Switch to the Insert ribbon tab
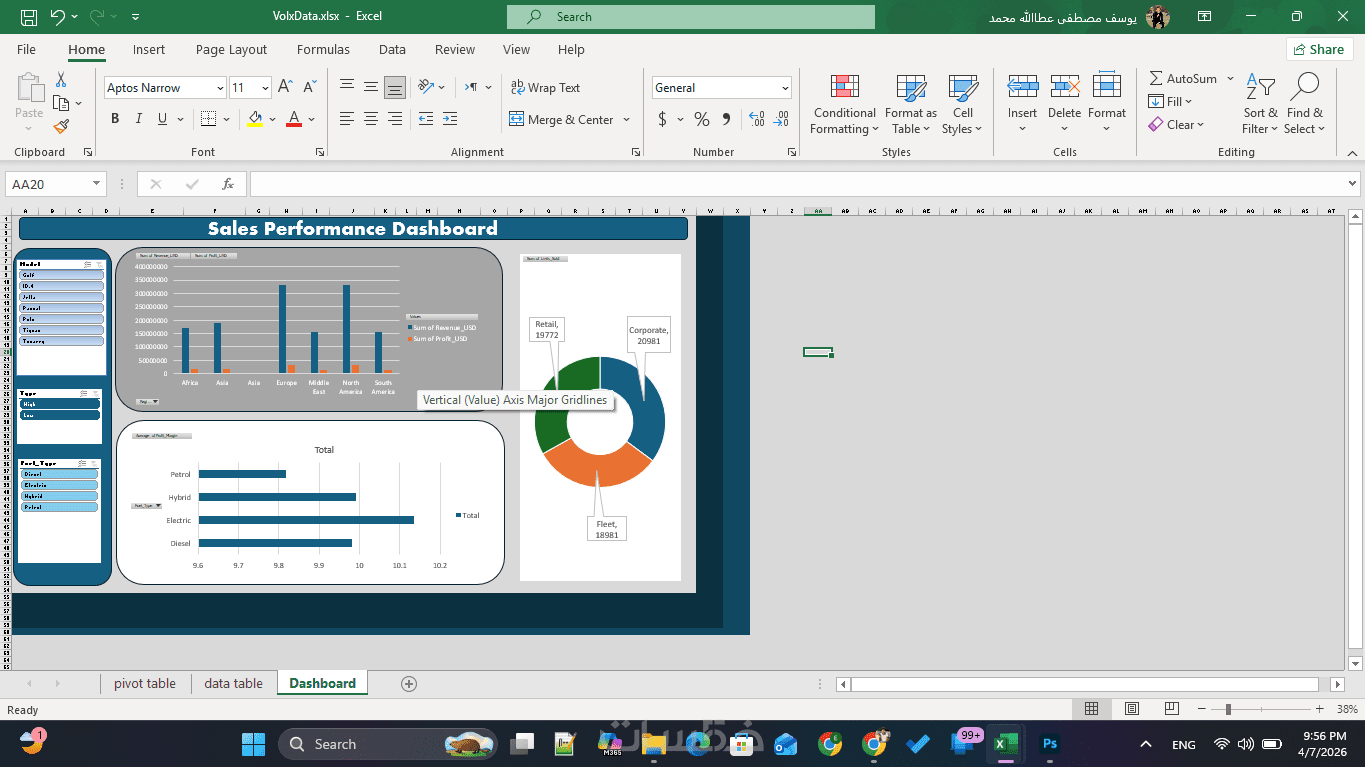The width and height of the screenshot is (1365, 767). click(149, 49)
